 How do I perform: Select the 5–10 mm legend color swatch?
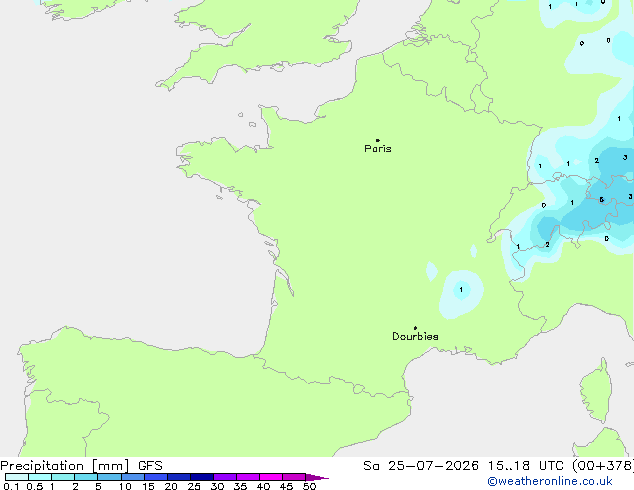coord(109,477)
